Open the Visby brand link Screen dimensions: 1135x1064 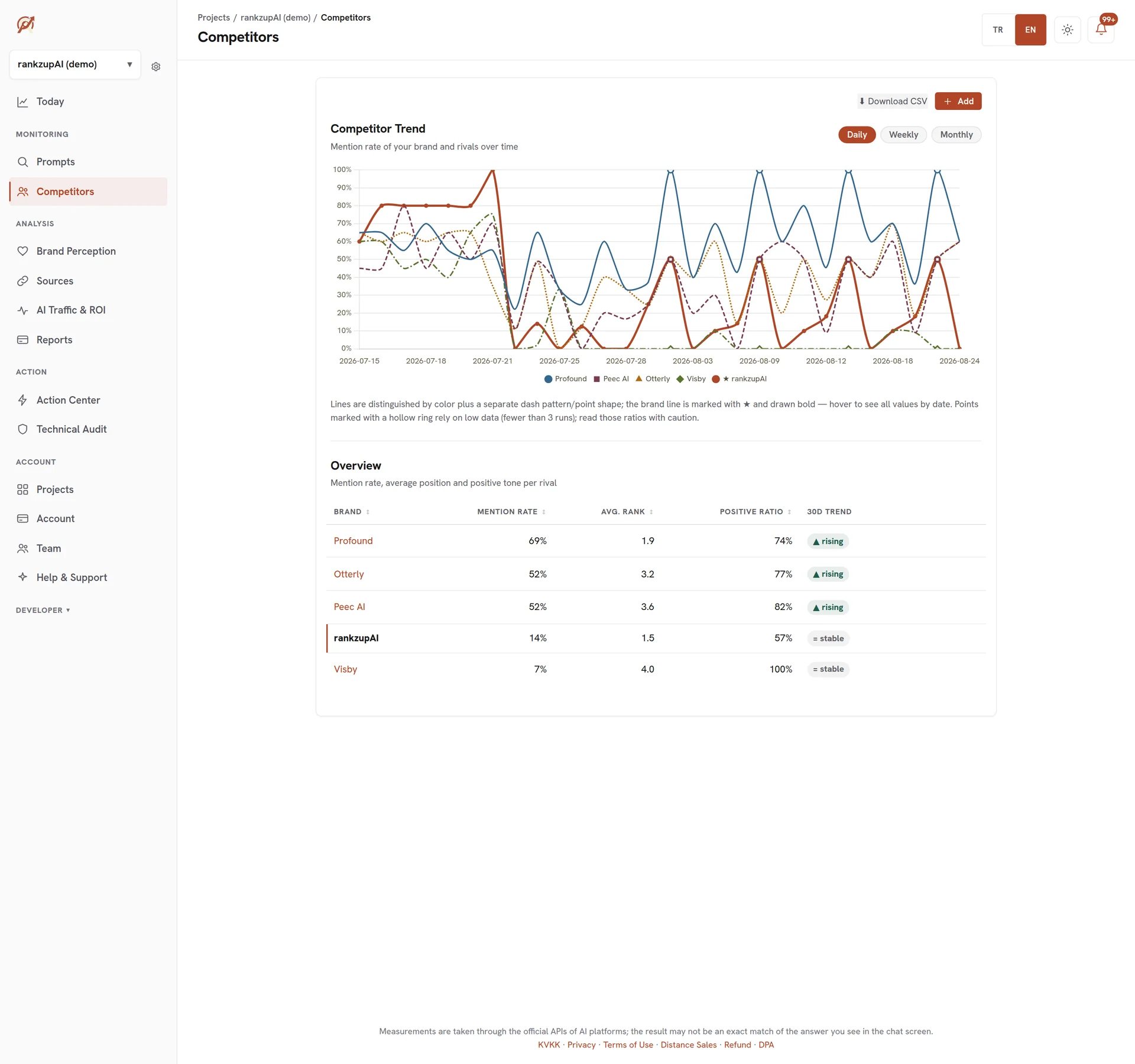click(345, 669)
